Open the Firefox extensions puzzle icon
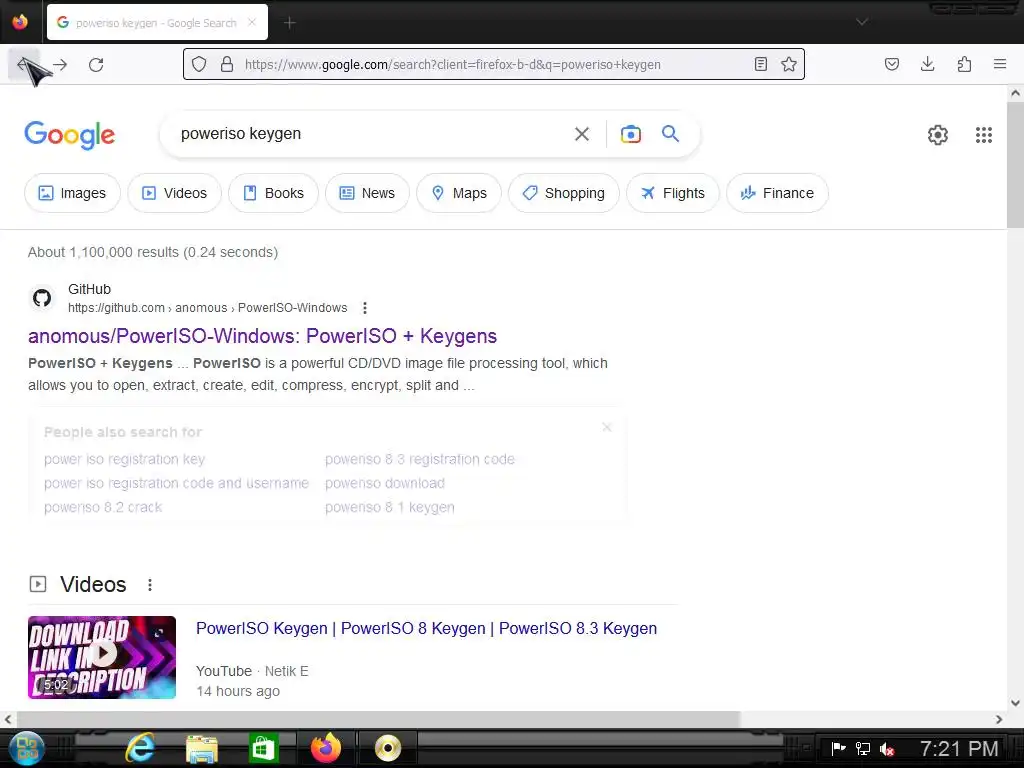 click(x=964, y=64)
